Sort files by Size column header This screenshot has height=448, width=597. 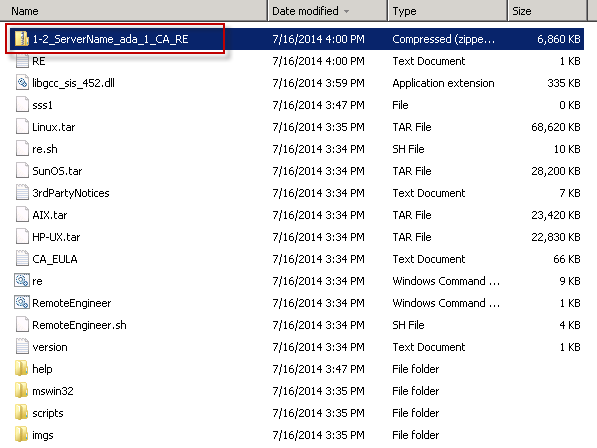pyautogui.click(x=547, y=11)
